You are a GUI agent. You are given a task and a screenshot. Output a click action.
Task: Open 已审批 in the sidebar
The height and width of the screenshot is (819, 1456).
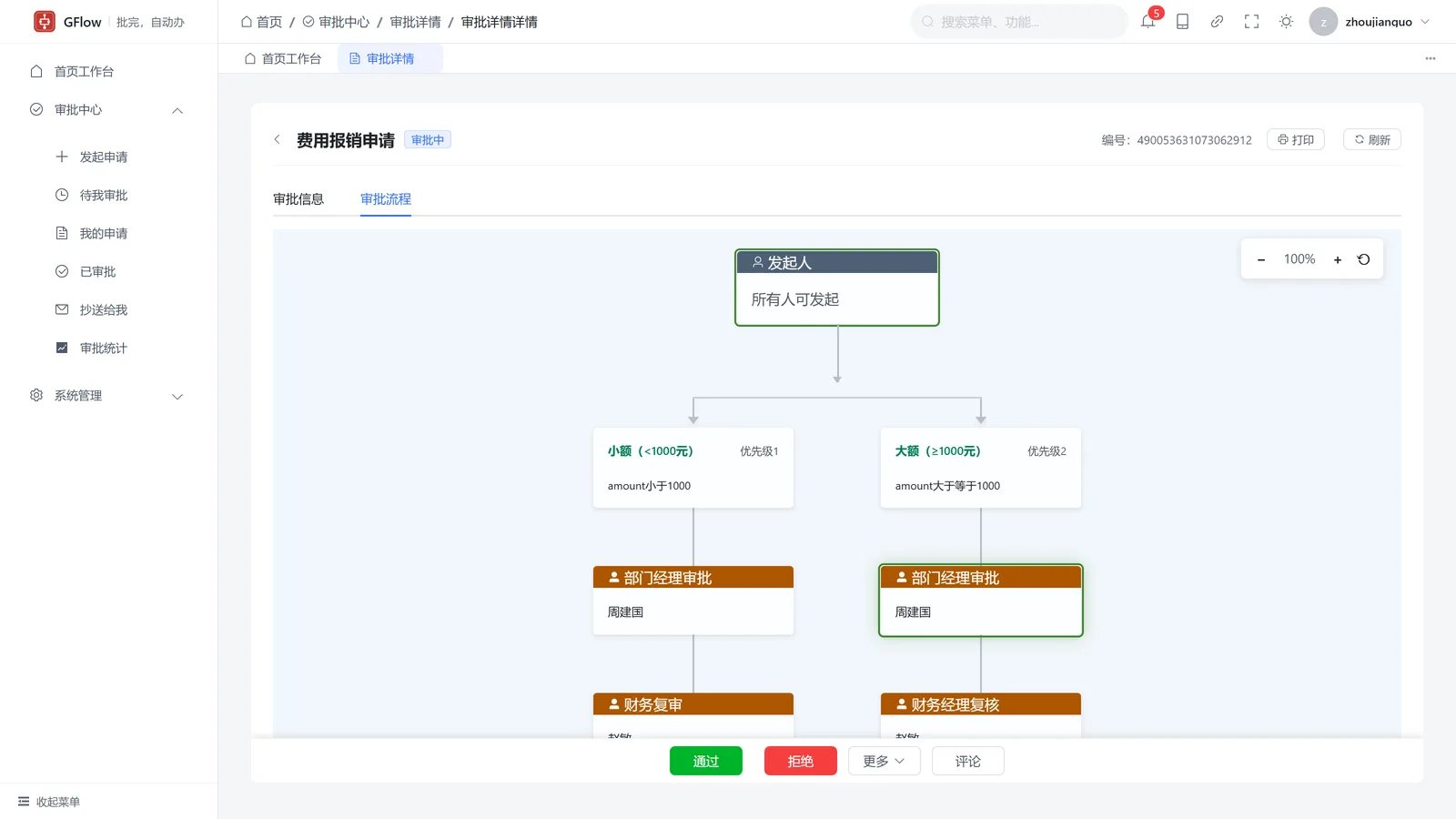tap(109, 271)
